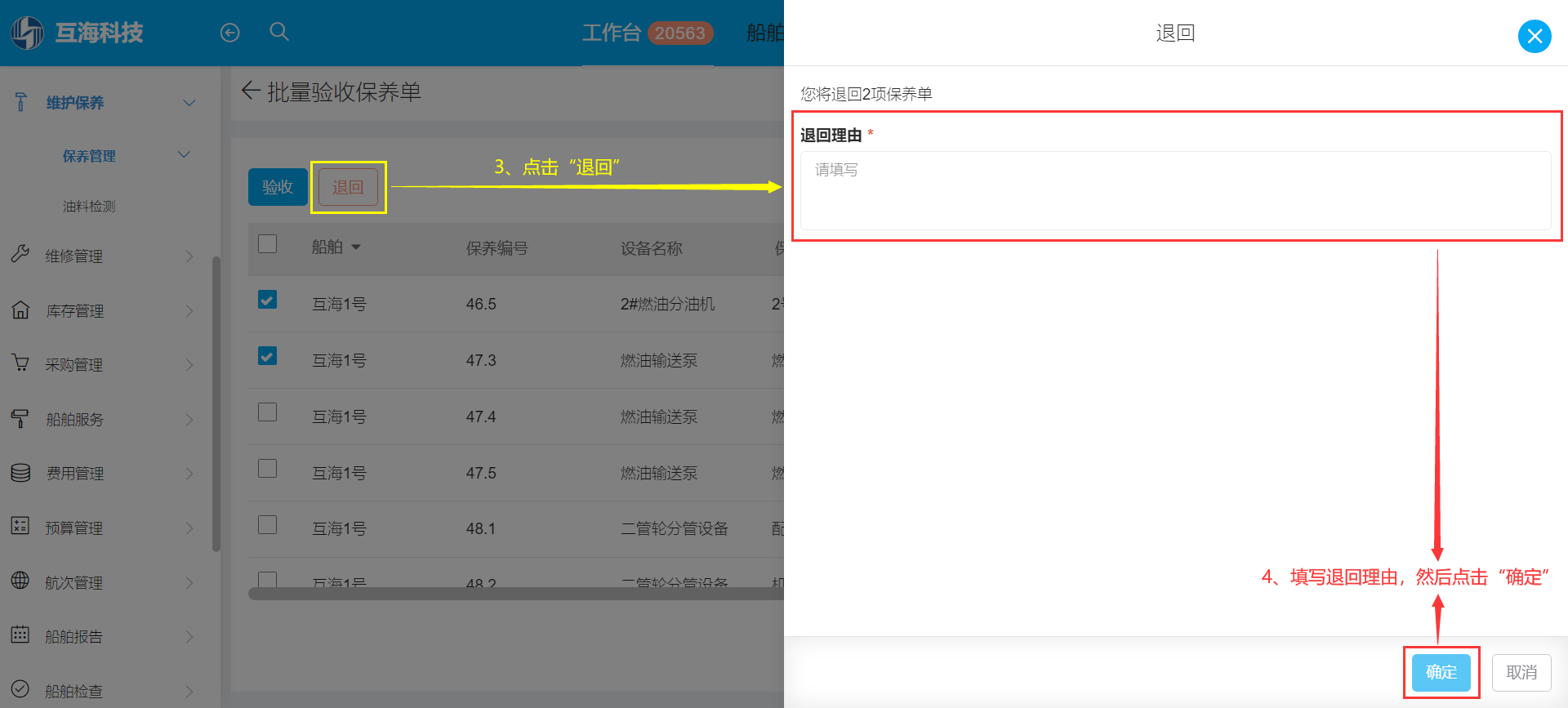Open the 库存管理 menu item
Viewport: 1568px width, 708px height.
[x=74, y=311]
